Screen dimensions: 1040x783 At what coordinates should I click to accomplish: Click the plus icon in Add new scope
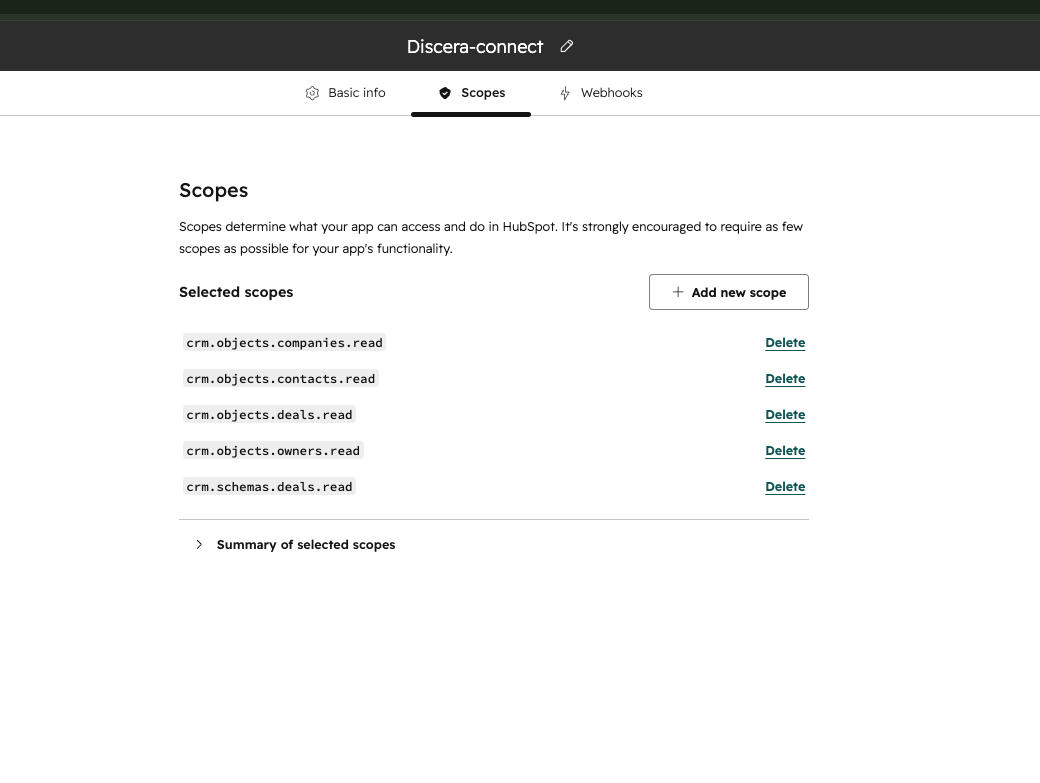[678, 292]
